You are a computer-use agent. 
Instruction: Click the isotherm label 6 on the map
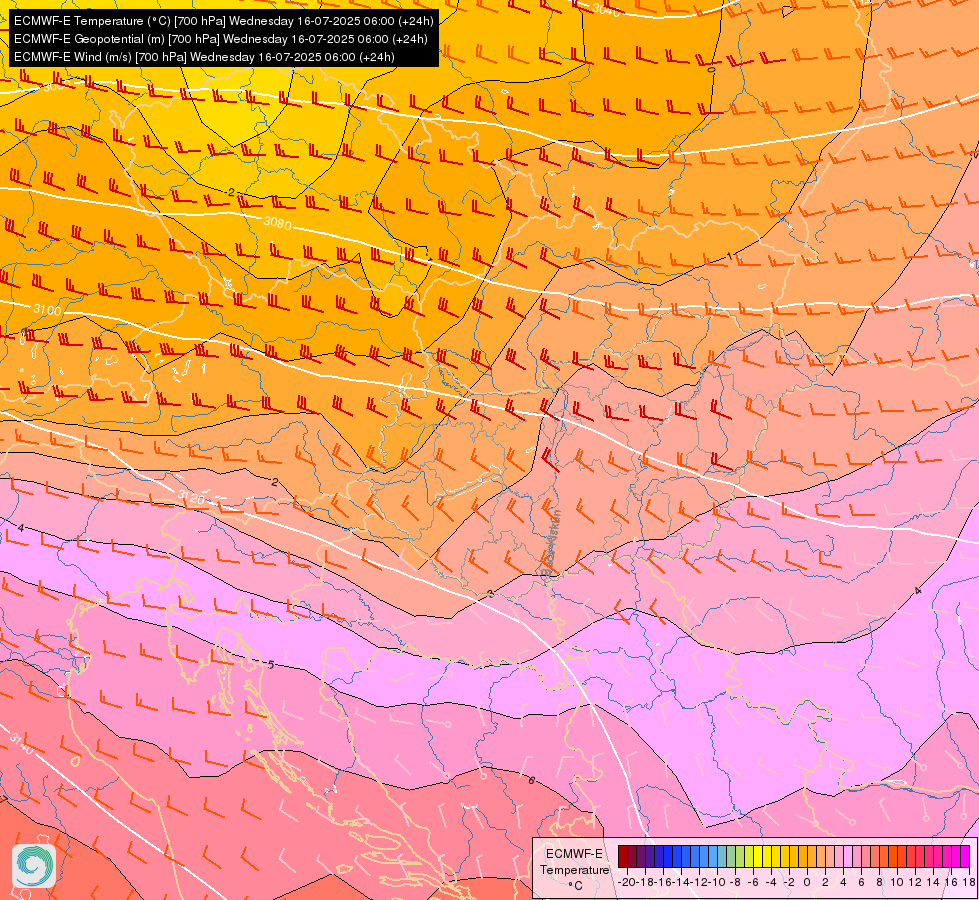[531, 780]
